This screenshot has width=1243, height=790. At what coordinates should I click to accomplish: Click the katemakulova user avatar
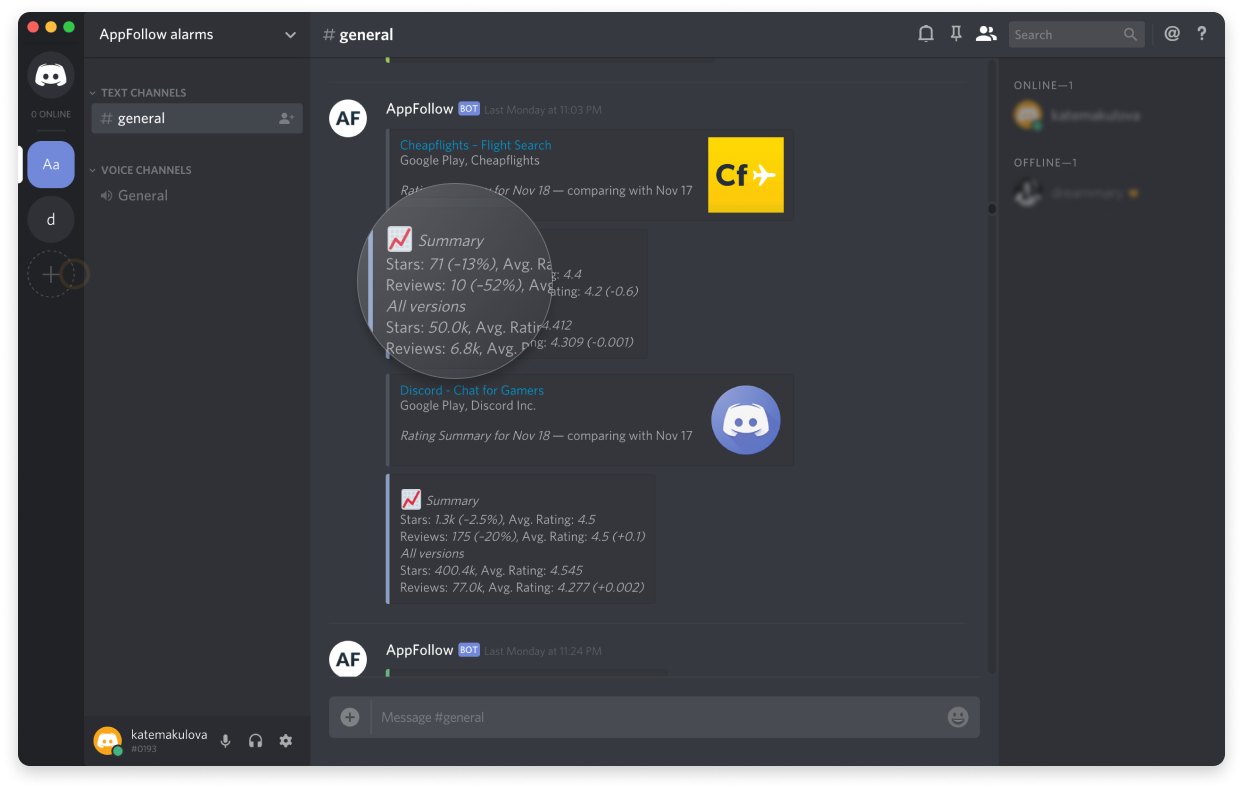point(107,741)
